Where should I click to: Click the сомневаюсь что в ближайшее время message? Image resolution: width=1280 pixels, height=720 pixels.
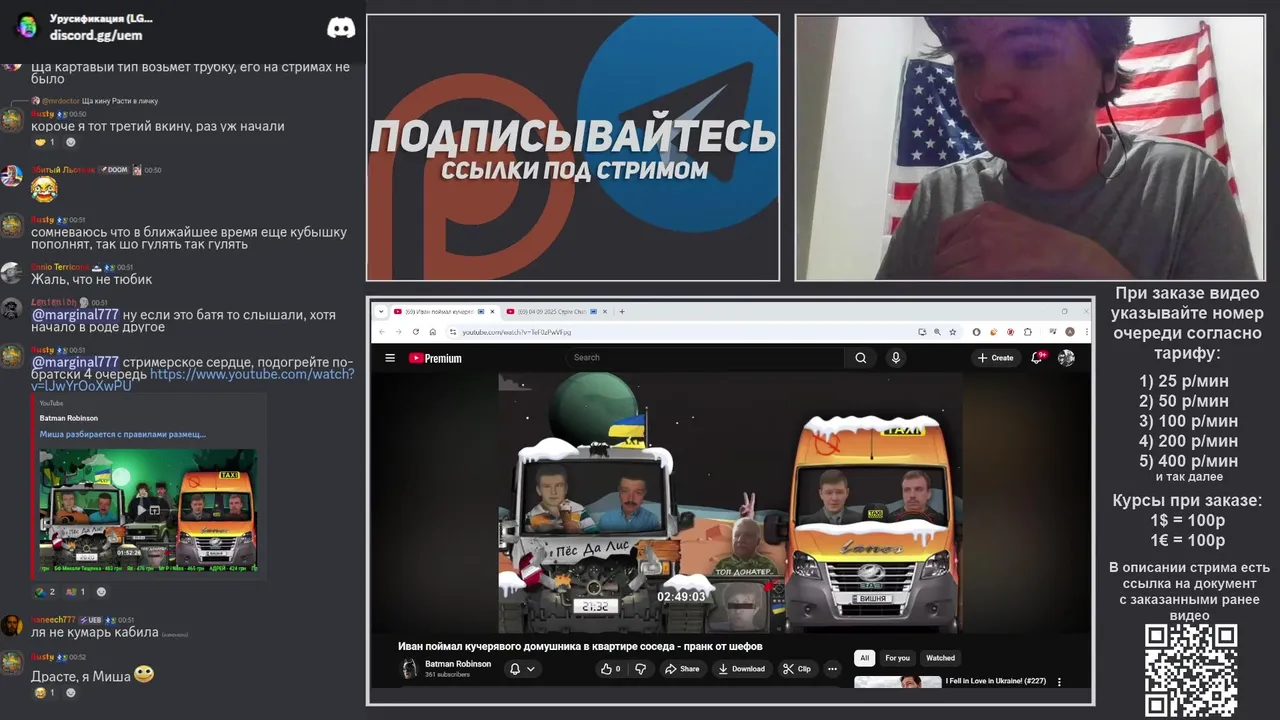point(189,238)
